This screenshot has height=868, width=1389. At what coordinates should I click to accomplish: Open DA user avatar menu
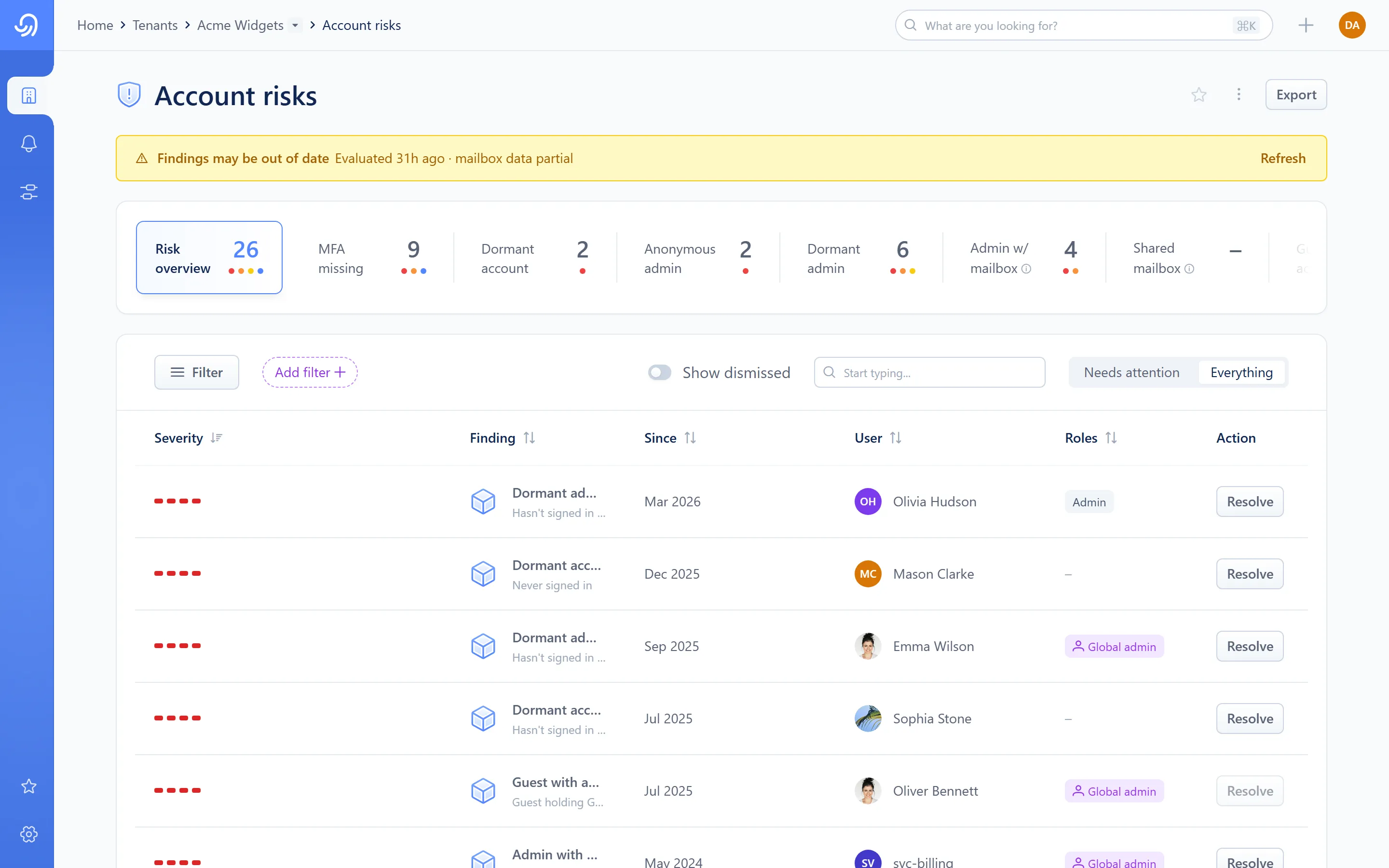coord(1352,25)
